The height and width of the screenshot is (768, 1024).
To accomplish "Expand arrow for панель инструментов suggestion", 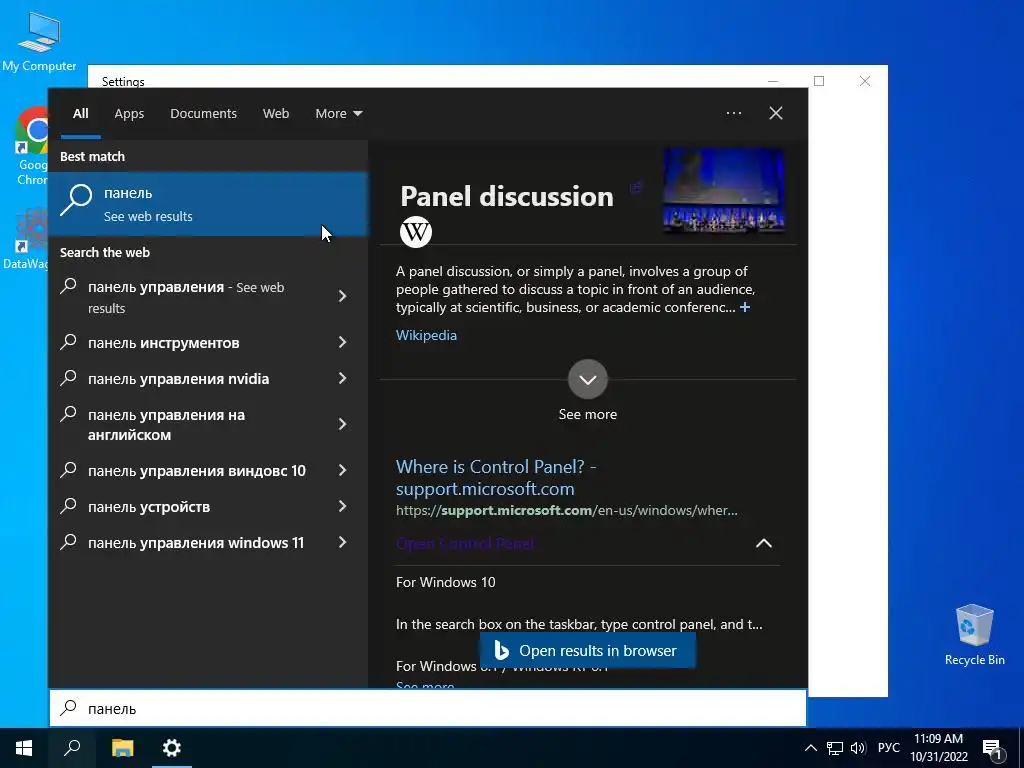I will (x=342, y=342).
